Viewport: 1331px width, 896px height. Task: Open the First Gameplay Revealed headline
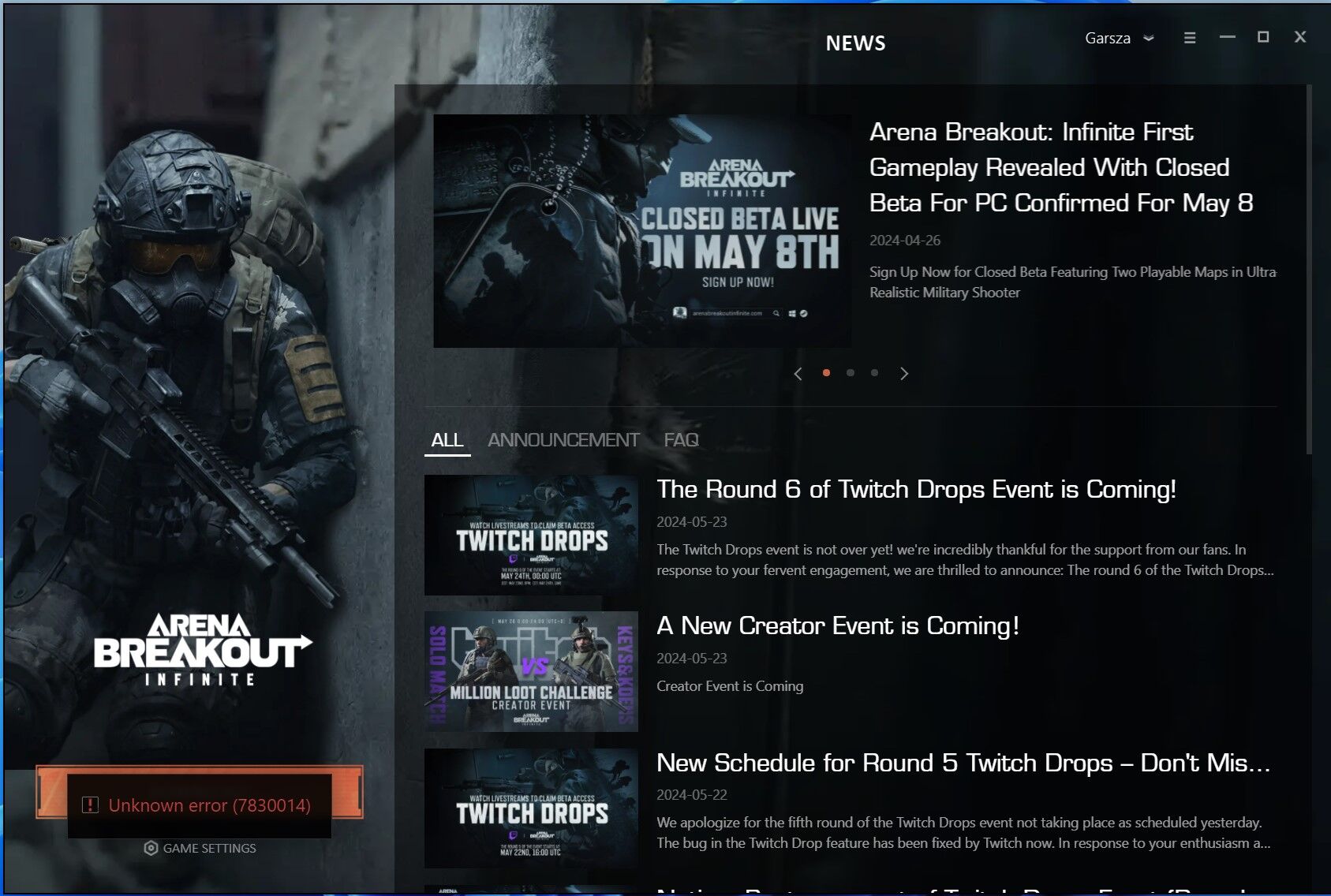click(1061, 167)
